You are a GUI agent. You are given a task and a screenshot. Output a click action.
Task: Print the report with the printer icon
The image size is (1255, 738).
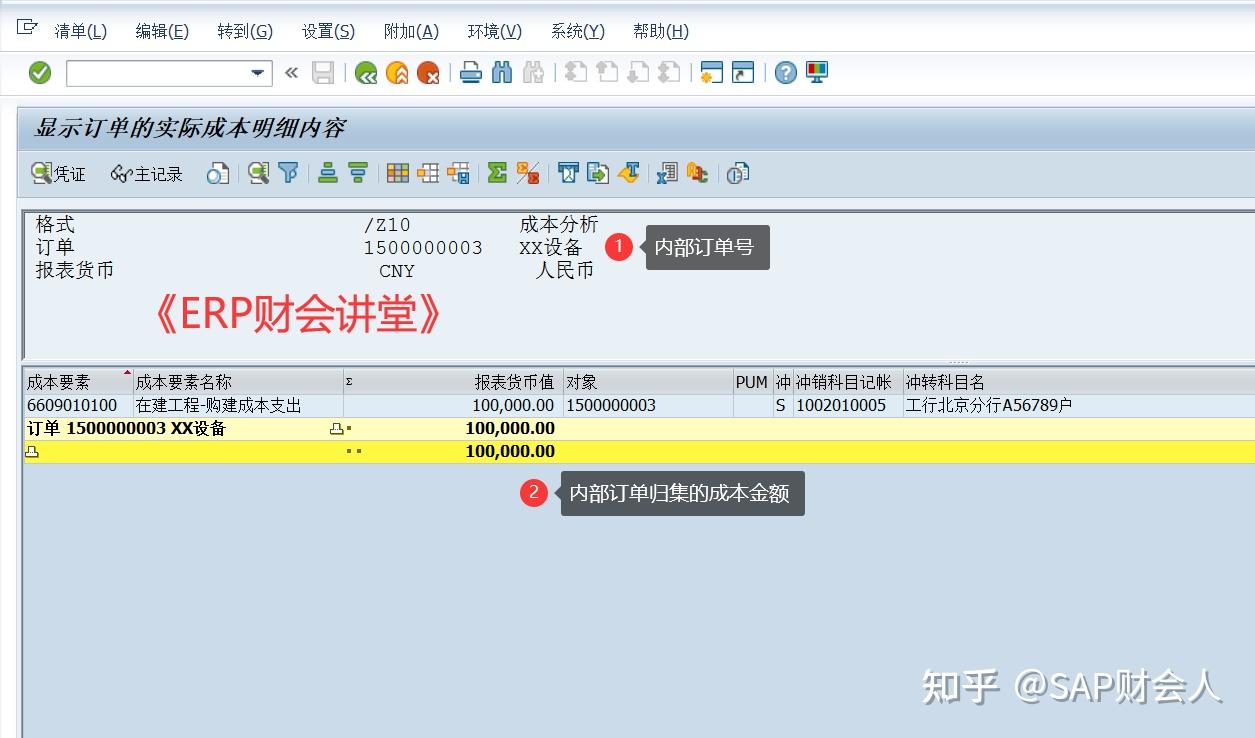(x=470, y=71)
